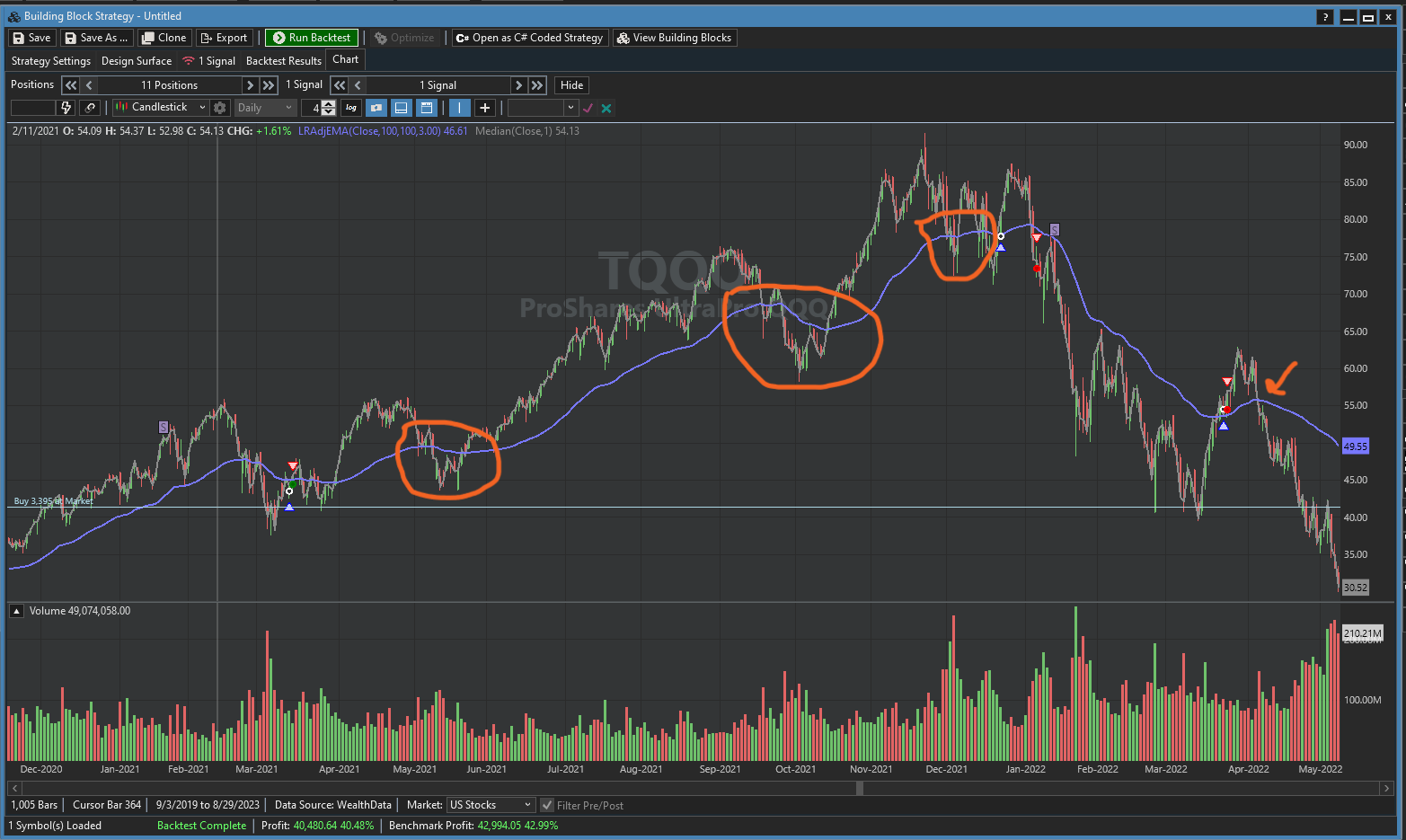Viewport: 1406px width, 840px height.
Task: Save the building block strategy
Action: pyautogui.click(x=31, y=38)
